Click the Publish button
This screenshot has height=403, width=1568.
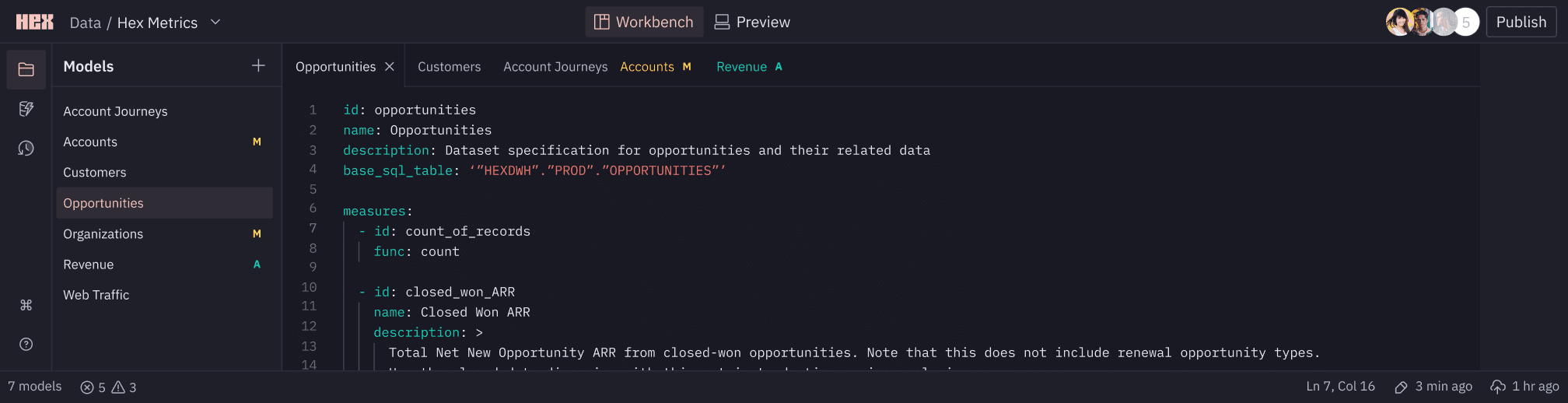point(1521,23)
